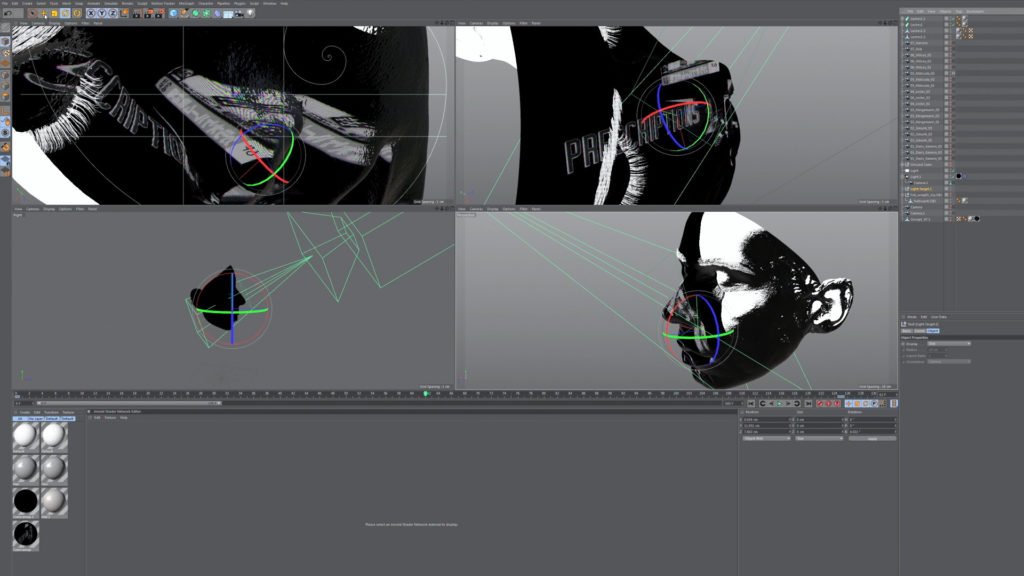Click the timeline preview range slider bar
The height and width of the screenshot is (576, 1024).
[x=129, y=403]
